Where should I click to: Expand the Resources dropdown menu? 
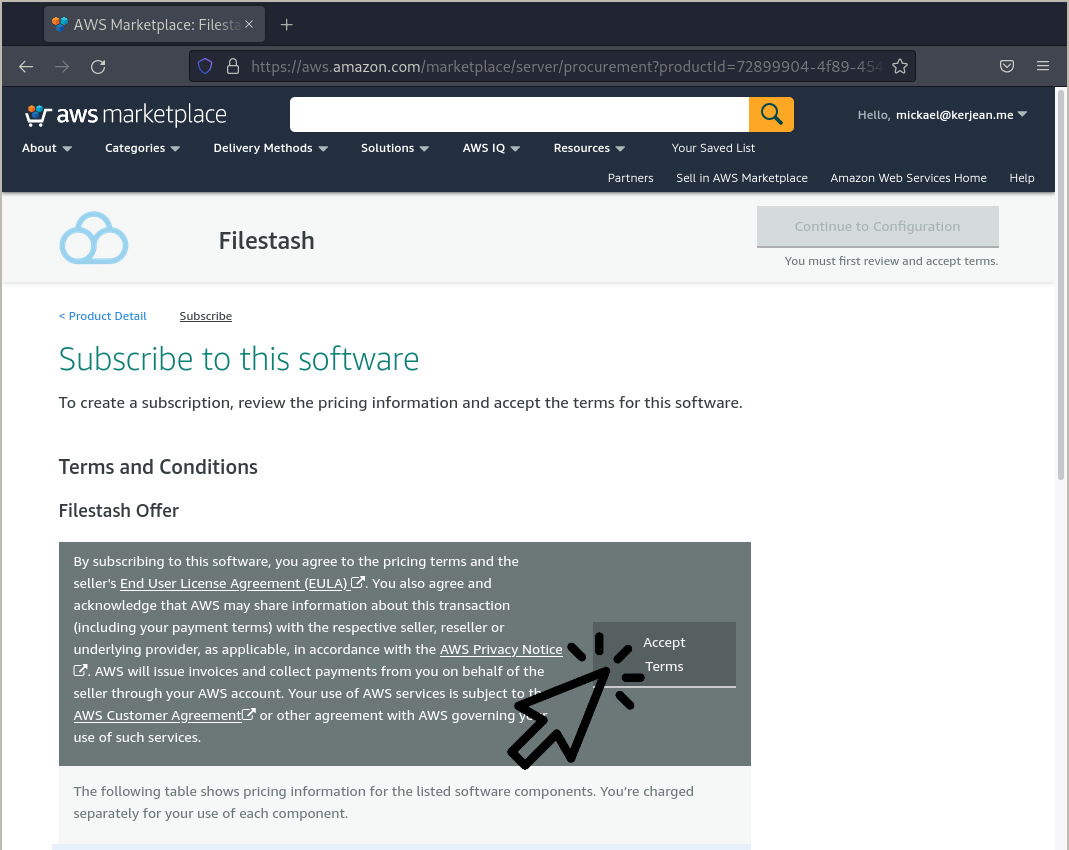589,148
